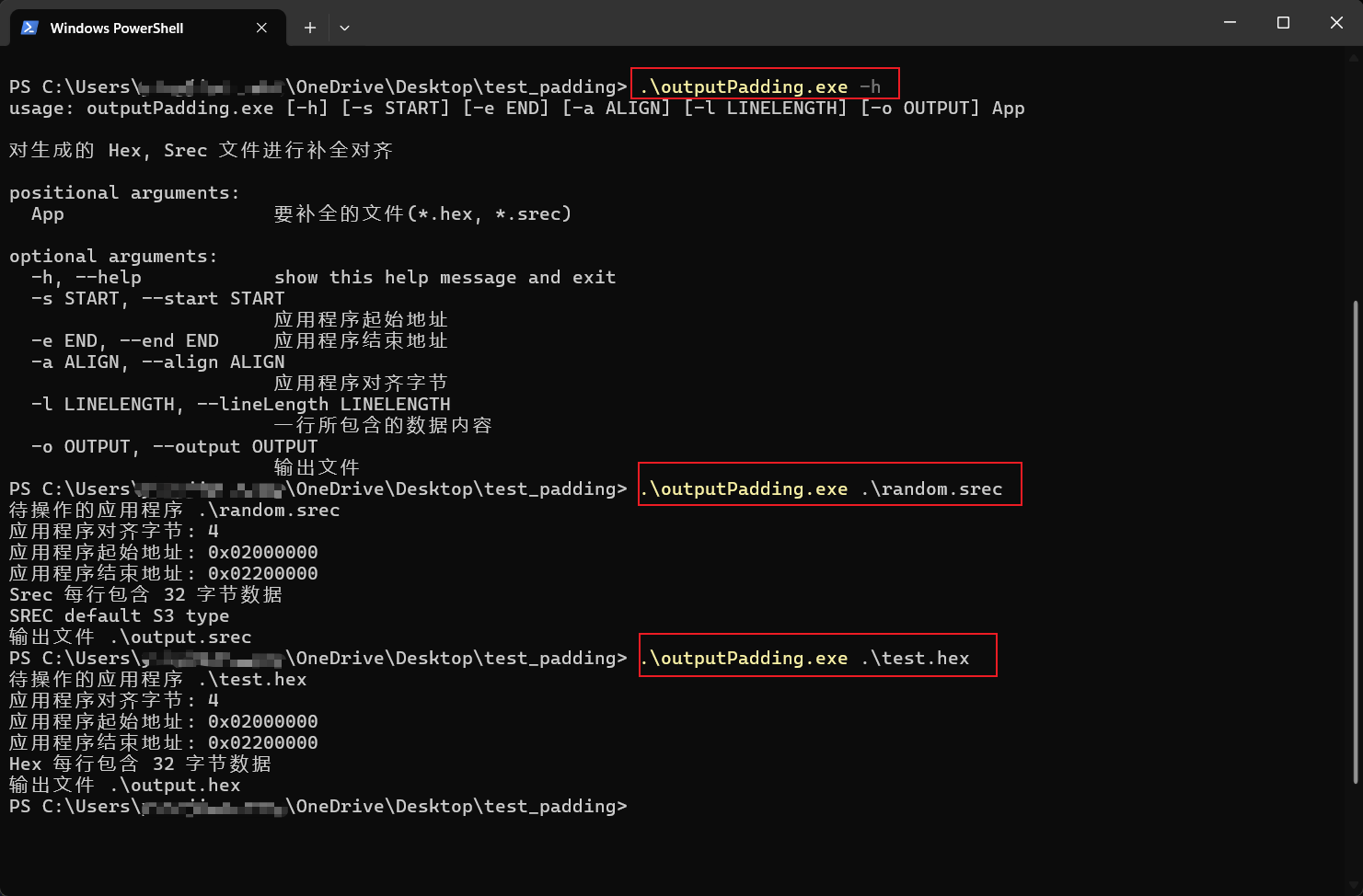The image size is (1363, 896).
Task: Select the highlighted outputPadding.exe -h command
Action: (765, 85)
